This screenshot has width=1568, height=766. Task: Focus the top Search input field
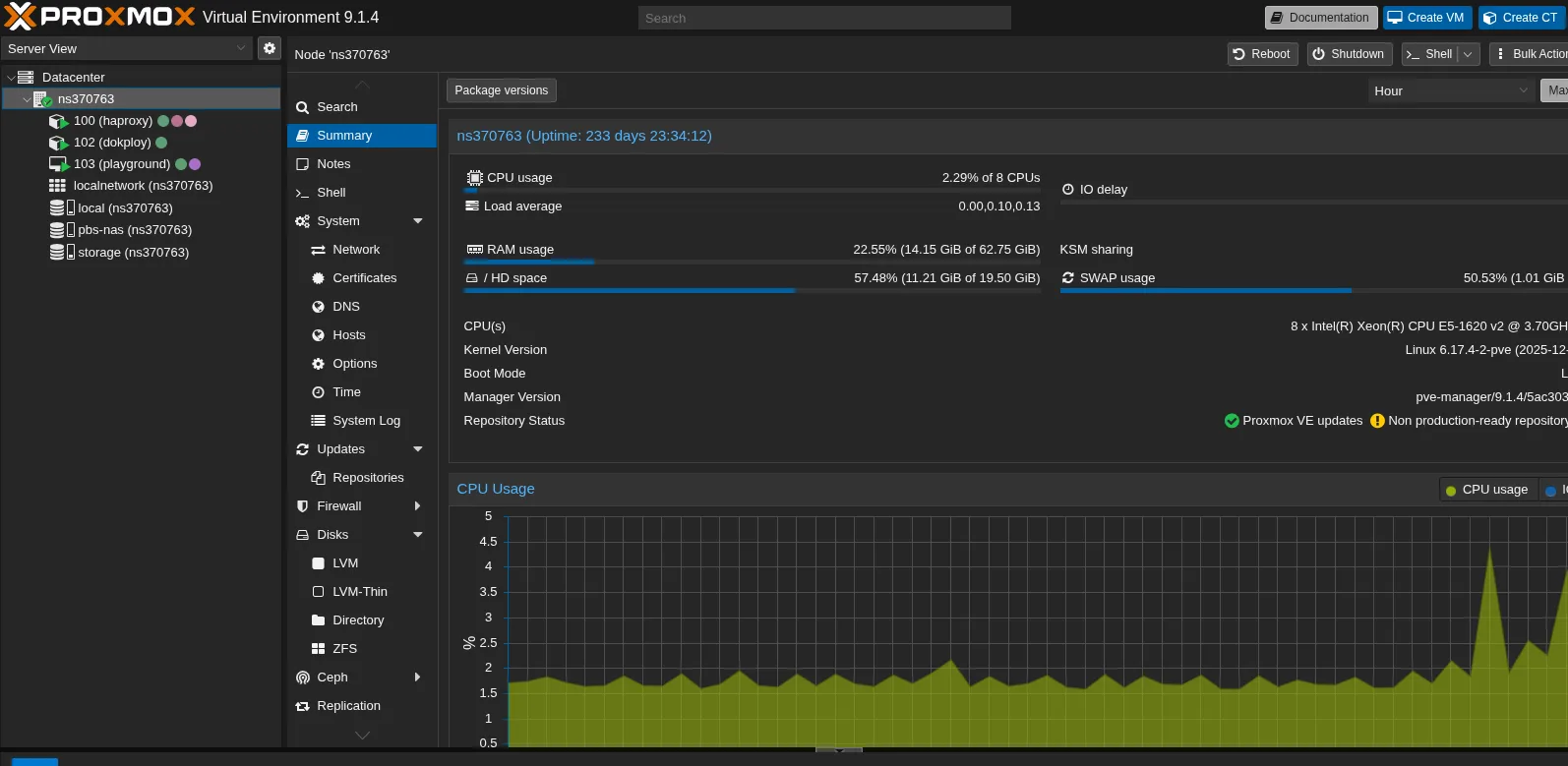point(824,18)
